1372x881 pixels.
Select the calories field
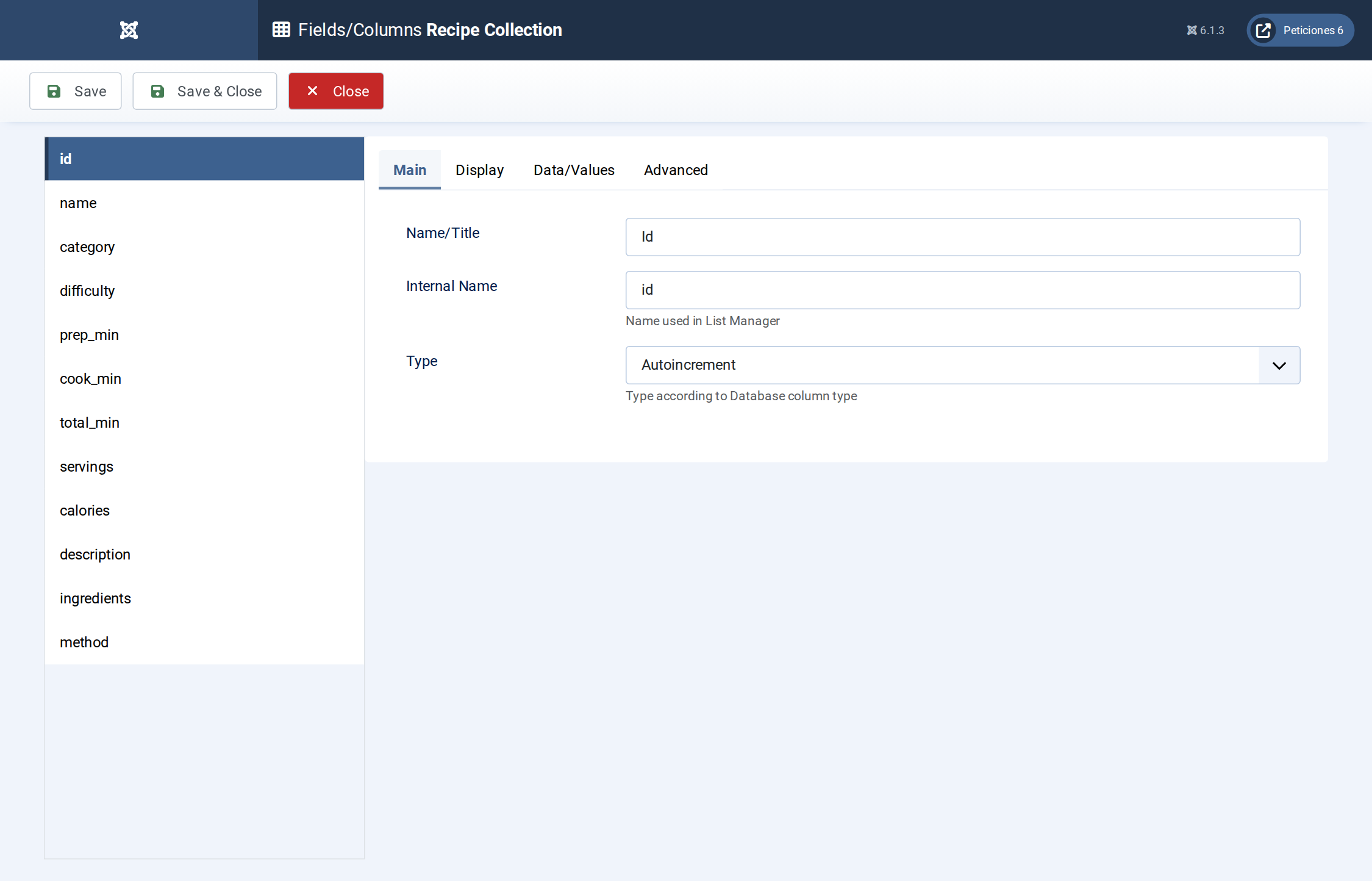pos(204,511)
